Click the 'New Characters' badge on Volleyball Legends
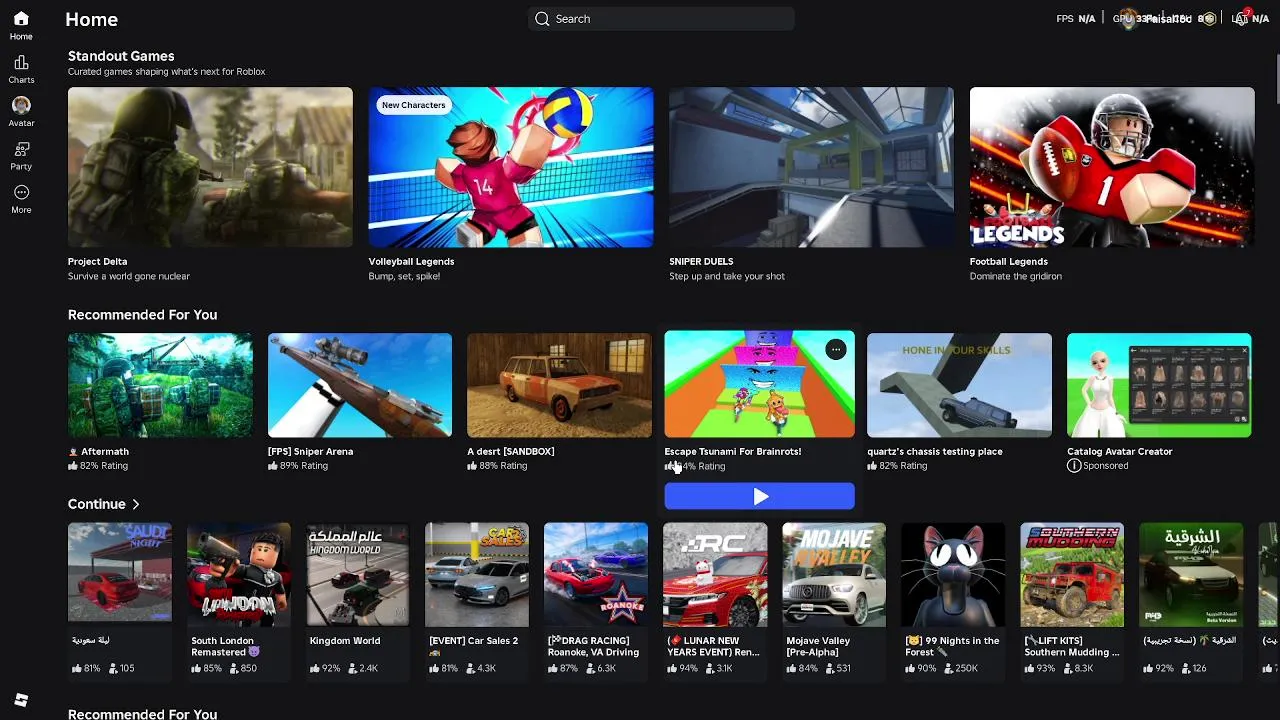1280x720 pixels. click(413, 105)
